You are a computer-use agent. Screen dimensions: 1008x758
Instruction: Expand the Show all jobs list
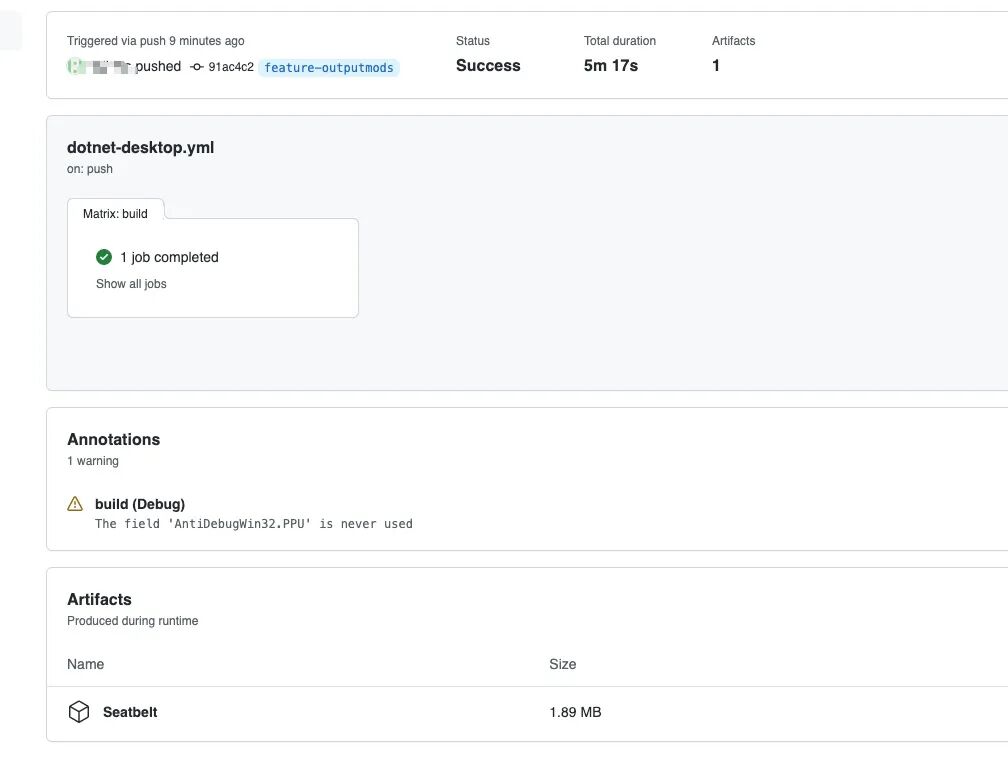(131, 284)
